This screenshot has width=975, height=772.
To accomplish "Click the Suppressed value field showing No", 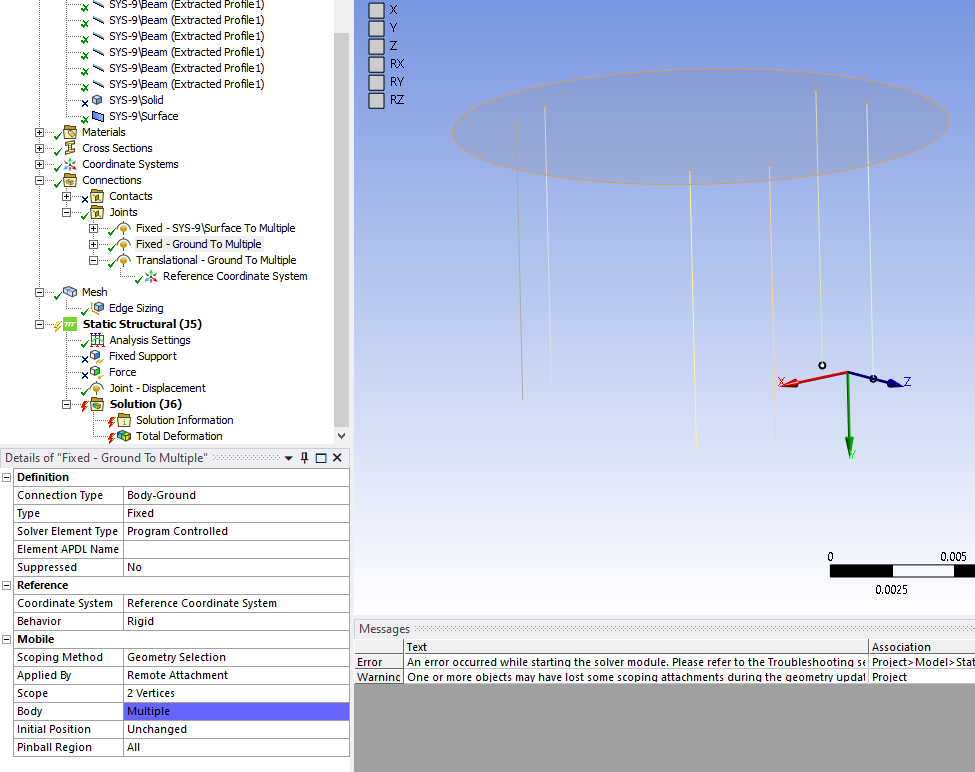I will coord(236,567).
